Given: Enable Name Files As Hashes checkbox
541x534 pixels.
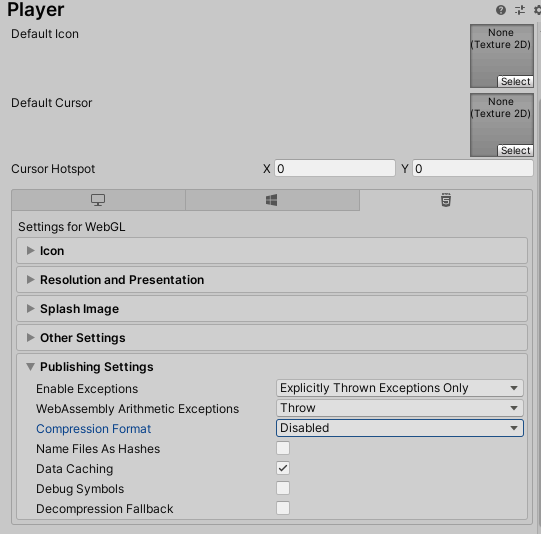Looking at the screenshot, I should coord(283,448).
